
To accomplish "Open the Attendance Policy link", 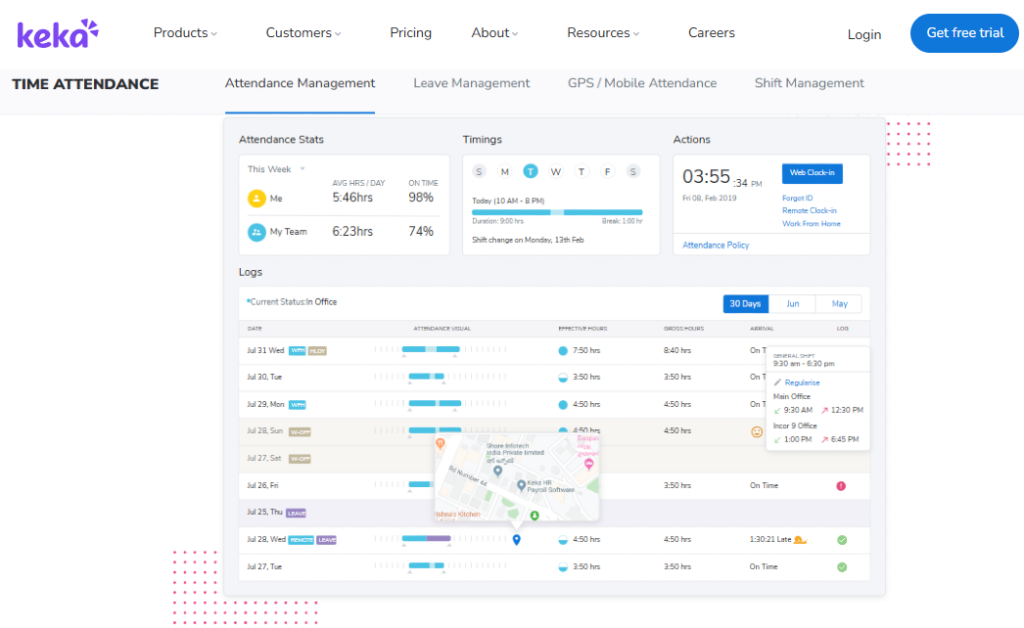I will (x=716, y=245).
